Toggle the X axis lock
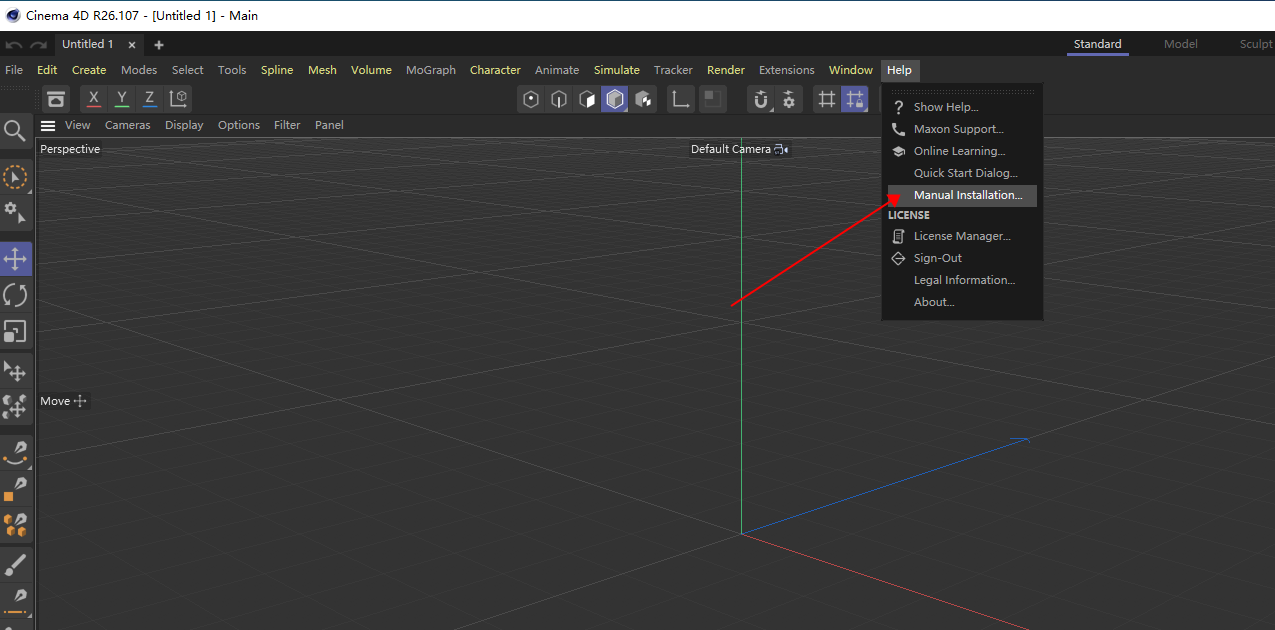Viewport: 1275px width, 630px height. pos(92,98)
